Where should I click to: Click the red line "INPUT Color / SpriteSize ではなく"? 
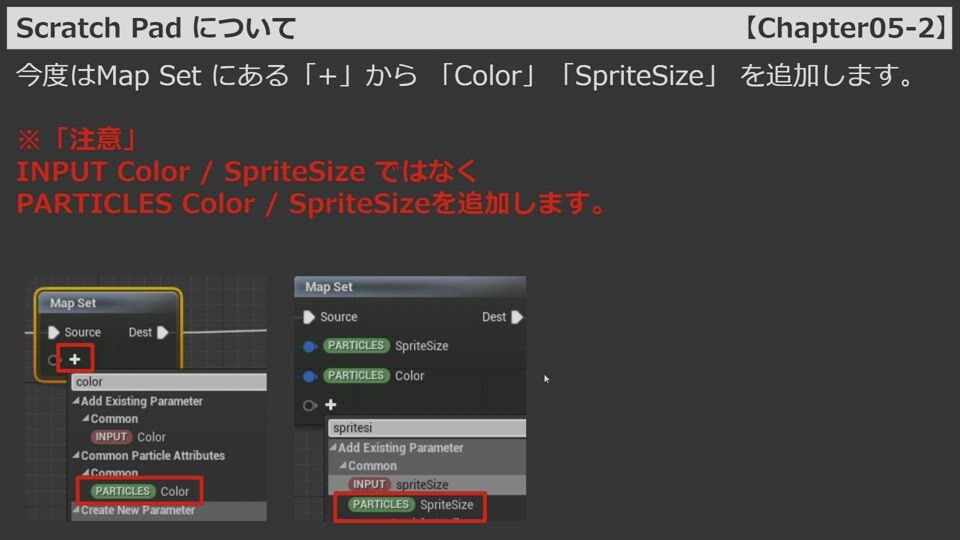247,171
